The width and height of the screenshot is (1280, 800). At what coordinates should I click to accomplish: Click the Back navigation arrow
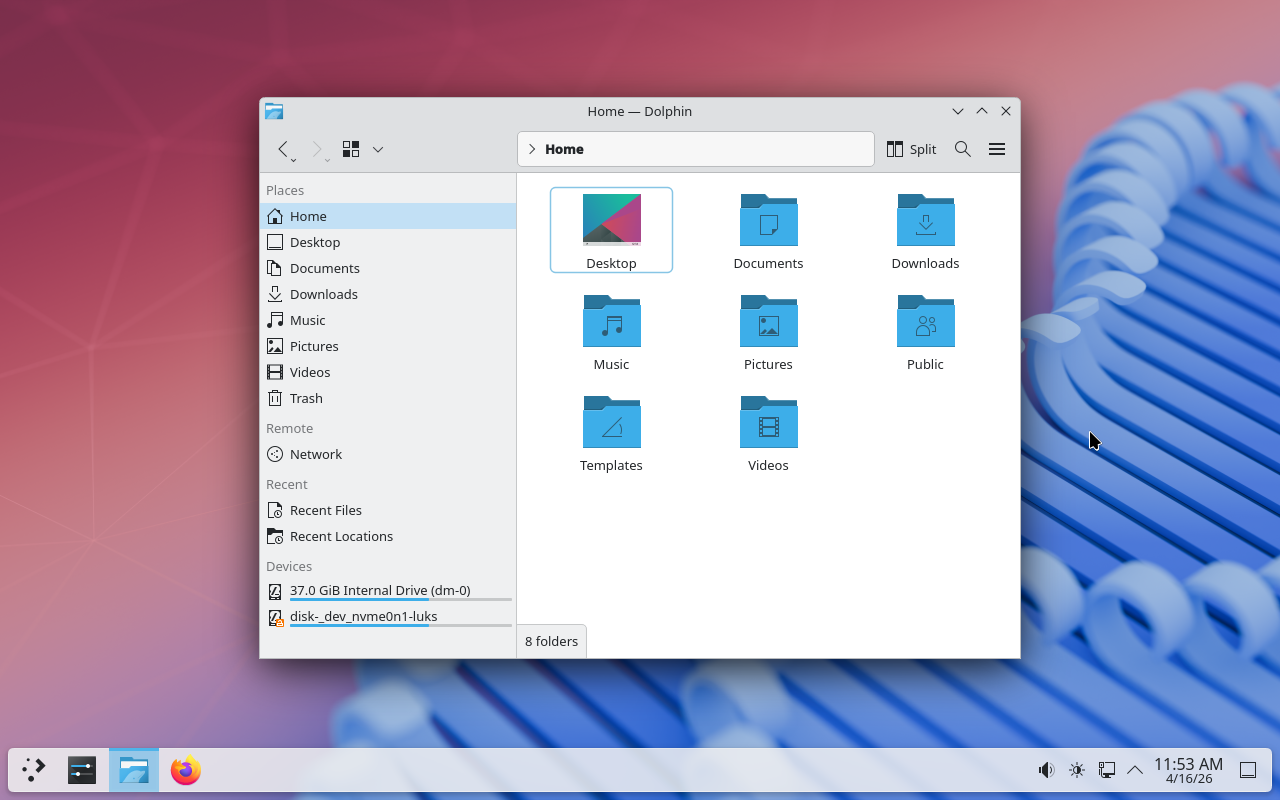tap(283, 149)
